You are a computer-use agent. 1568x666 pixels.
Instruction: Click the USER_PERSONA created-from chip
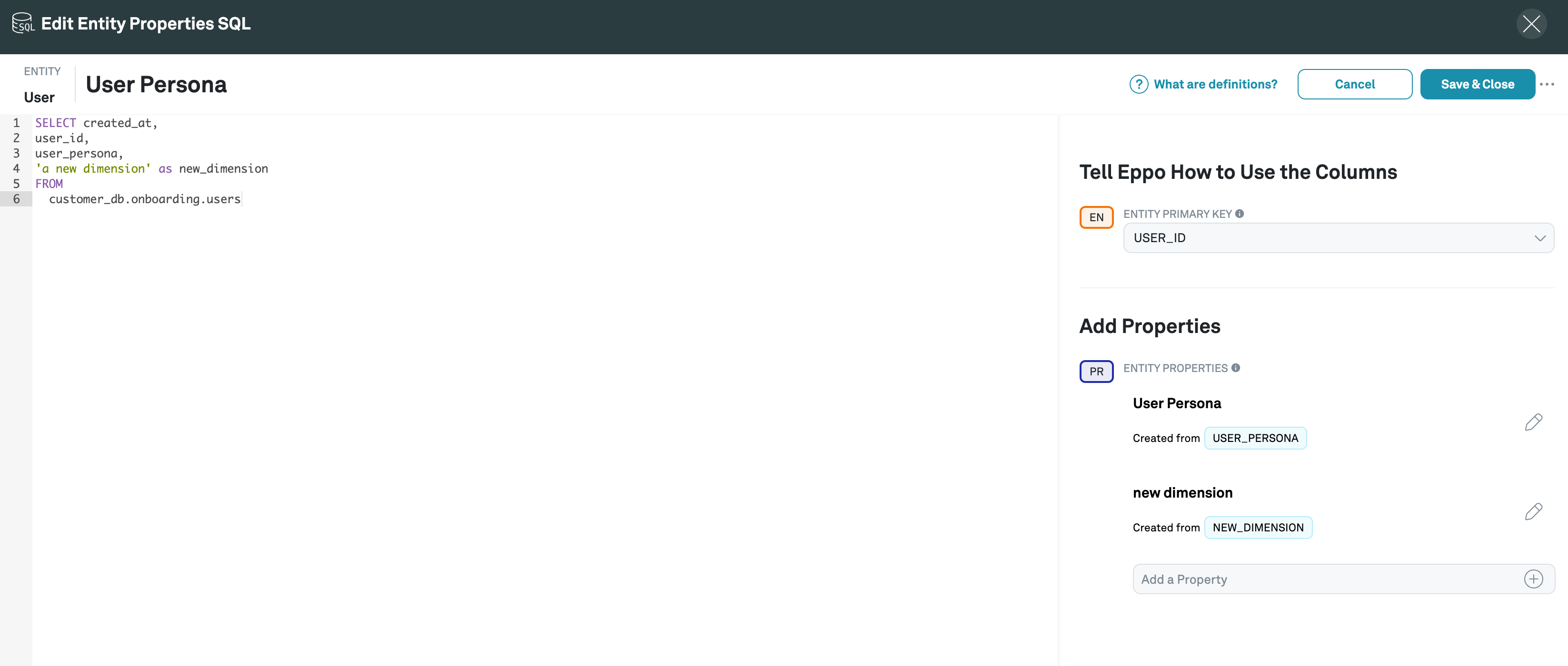coord(1255,437)
